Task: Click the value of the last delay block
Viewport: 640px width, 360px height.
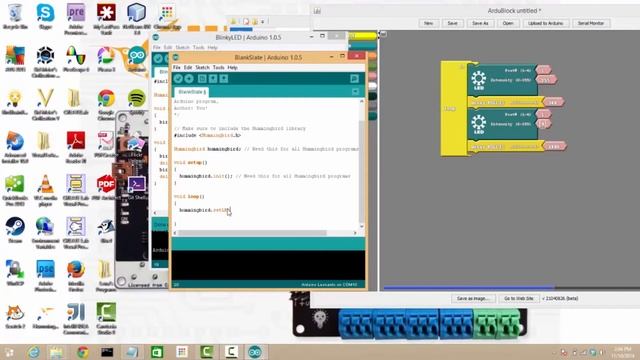Action: (554, 146)
